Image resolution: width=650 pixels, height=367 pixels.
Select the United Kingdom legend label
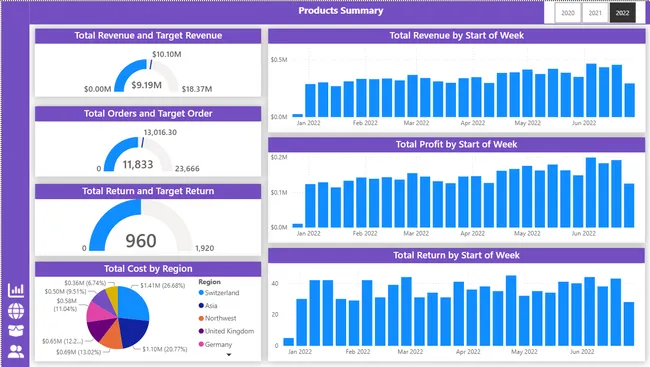[x=229, y=331]
